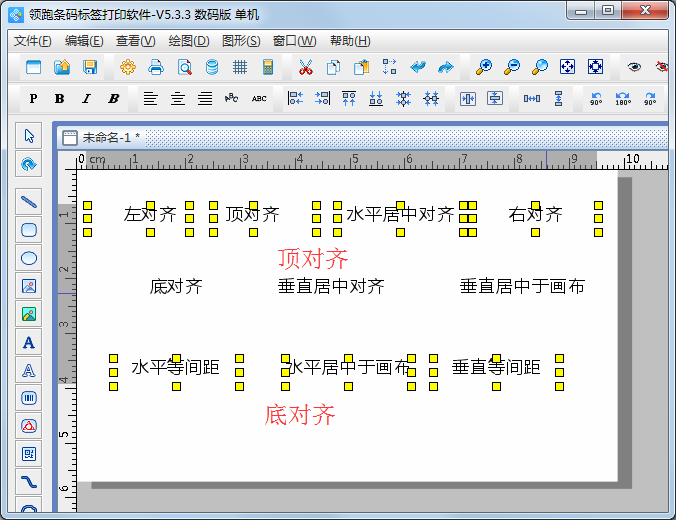The width and height of the screenshot is (676, 520).
Task: Open document settings gear icon
Action: coord(128,67)
